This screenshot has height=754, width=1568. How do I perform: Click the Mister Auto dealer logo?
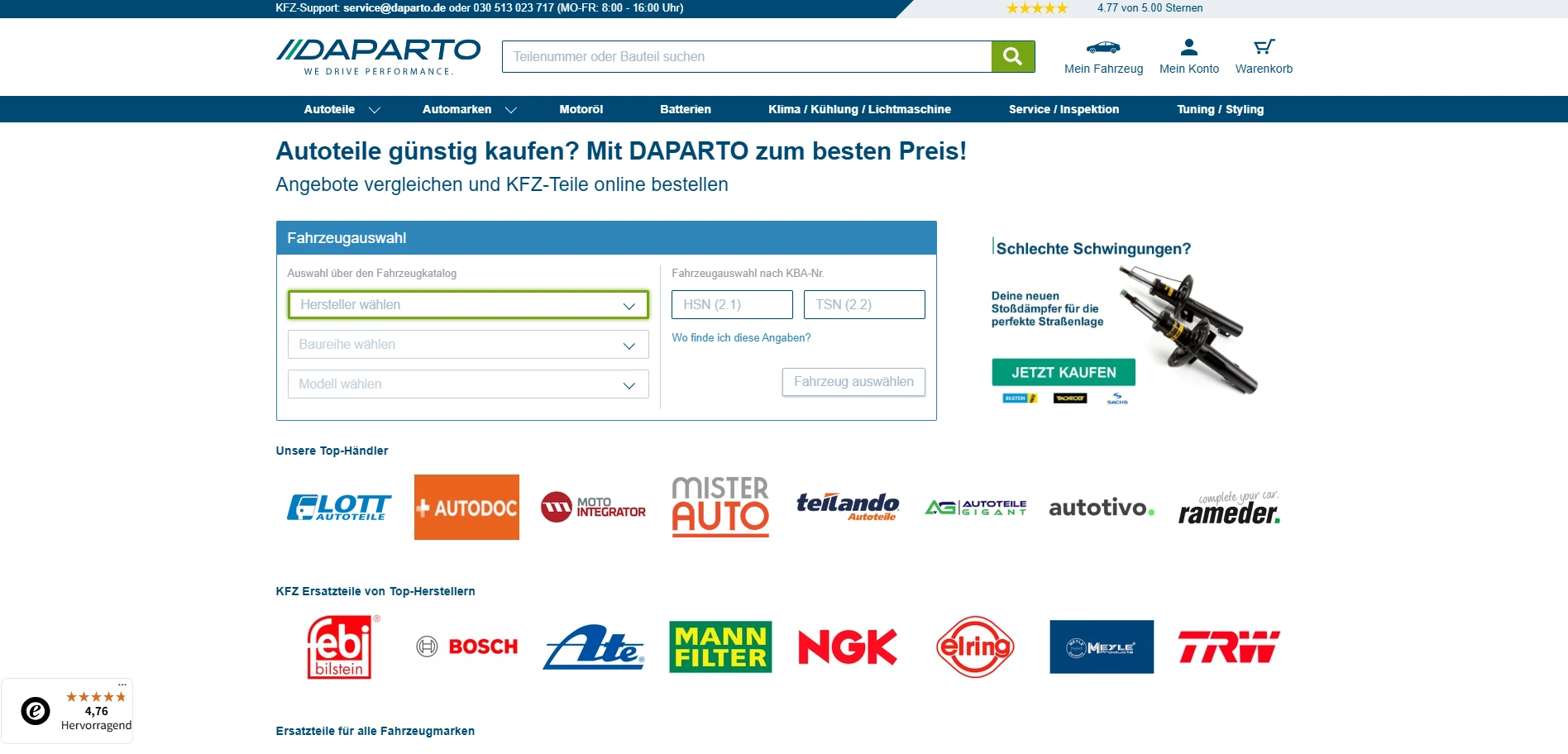click(720, 507)
